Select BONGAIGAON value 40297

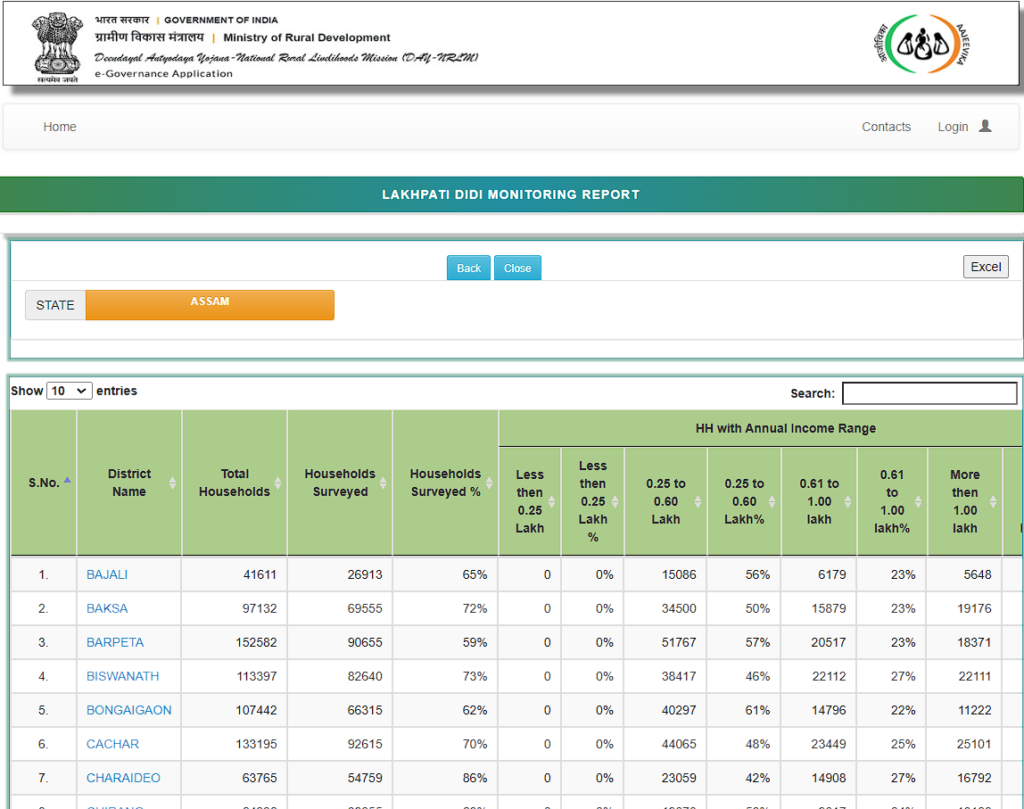coord(679,710)
